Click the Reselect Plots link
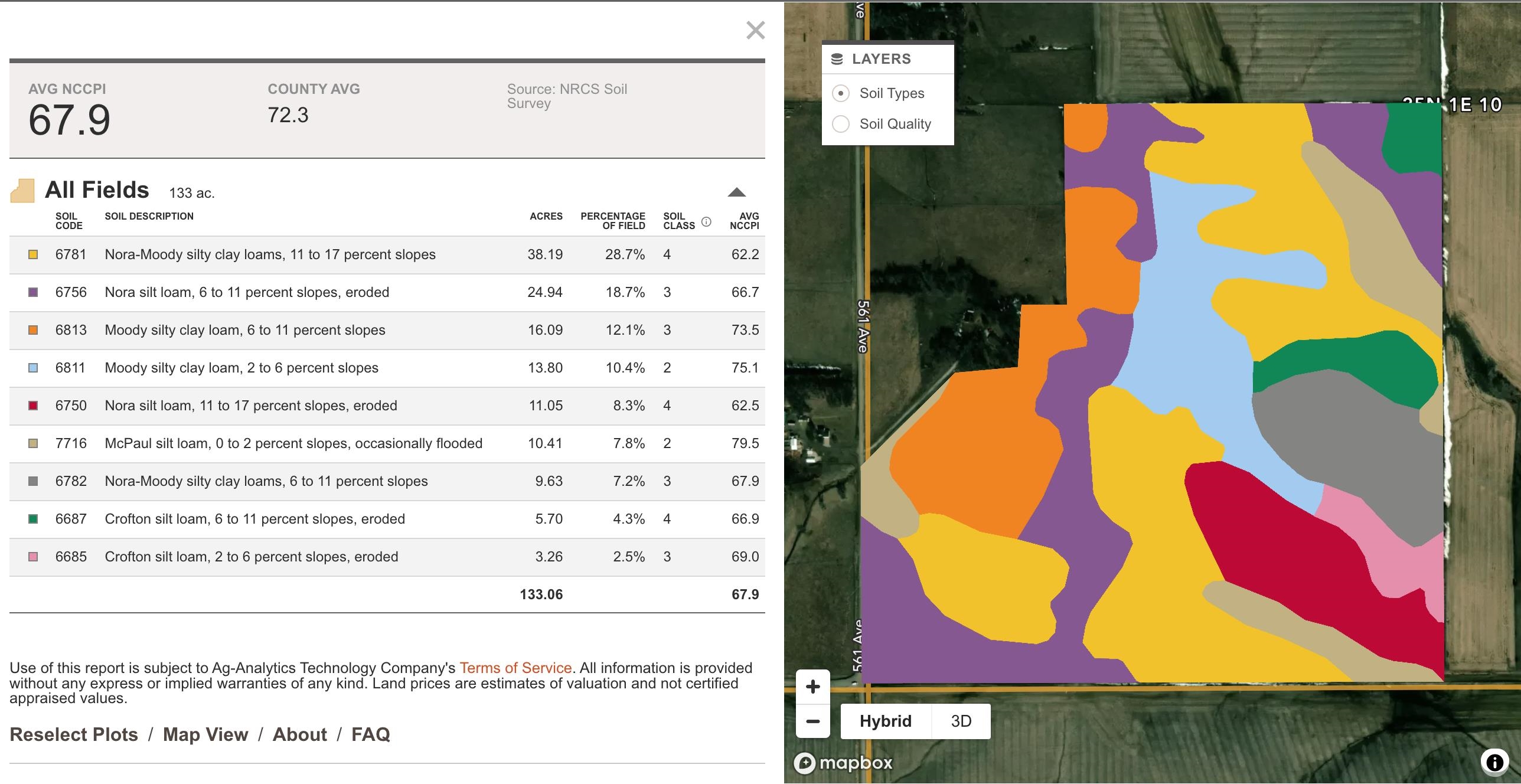This screenshot has height=784, width=1521. (74, 734)
